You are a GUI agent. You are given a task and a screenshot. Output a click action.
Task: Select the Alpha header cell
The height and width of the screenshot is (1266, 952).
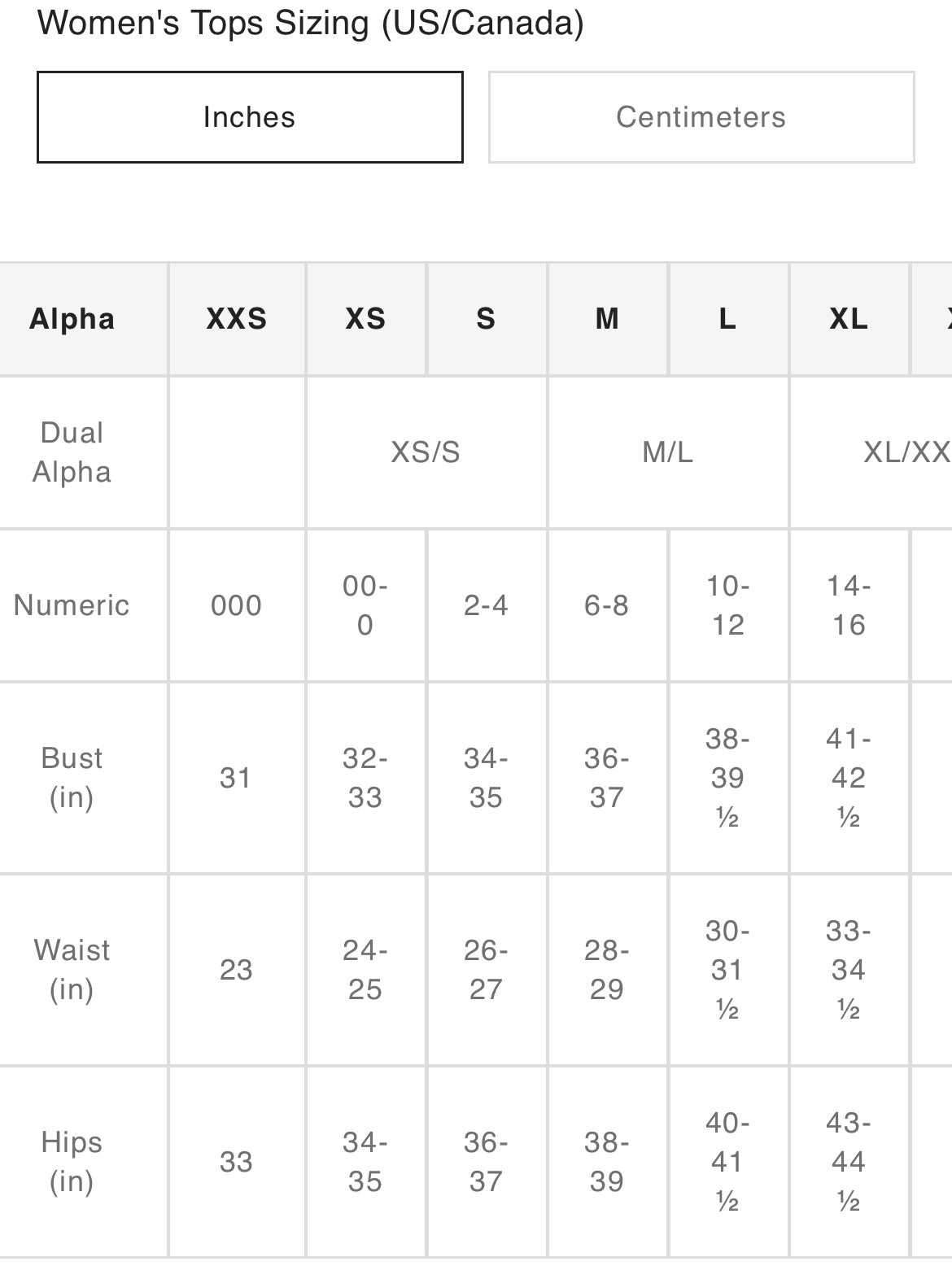tap(72, 319)
